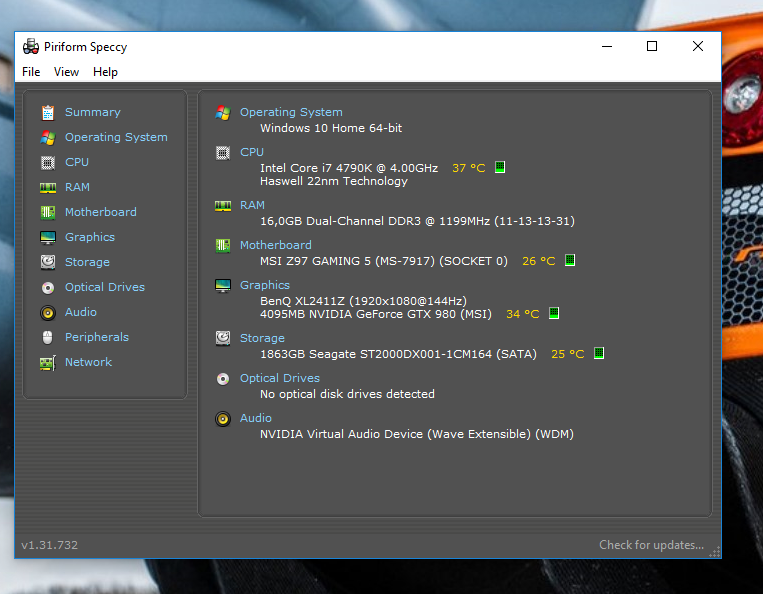Open the Help menu
Screen dimensions: 763x594
[x=105, y=72]
